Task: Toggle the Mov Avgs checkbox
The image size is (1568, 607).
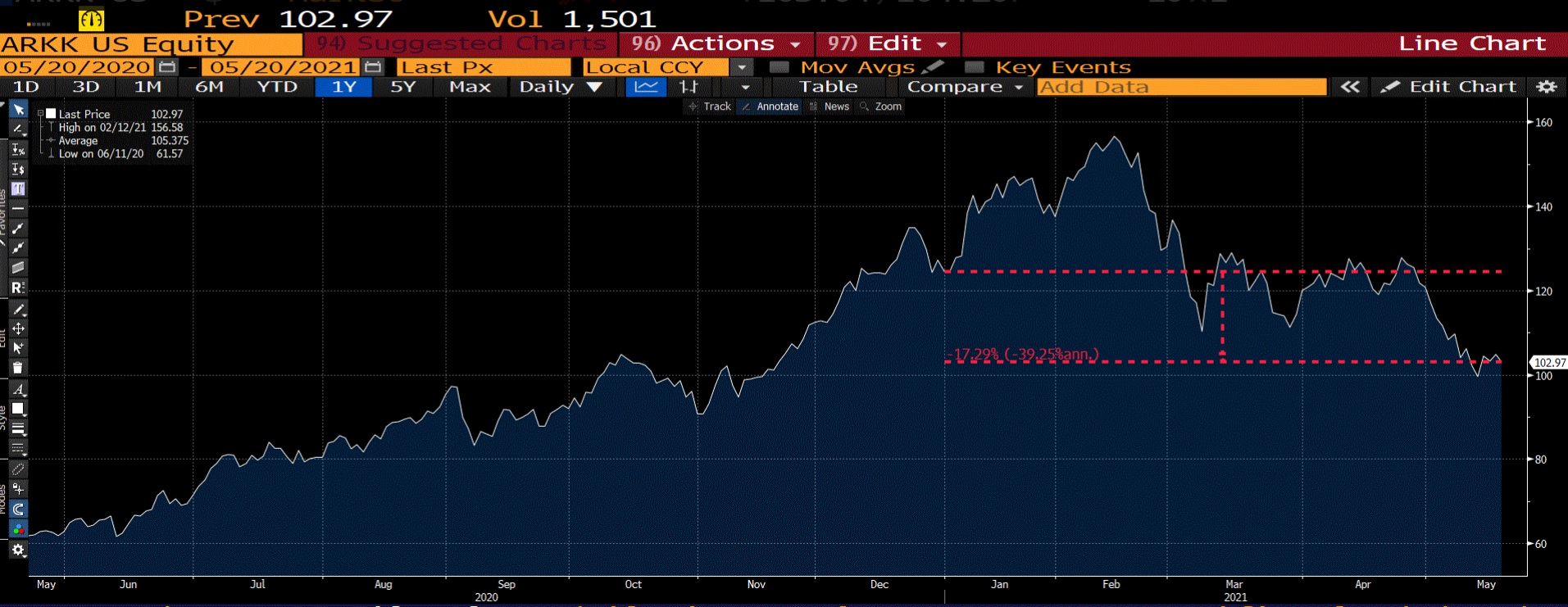Action: point(779,67)
